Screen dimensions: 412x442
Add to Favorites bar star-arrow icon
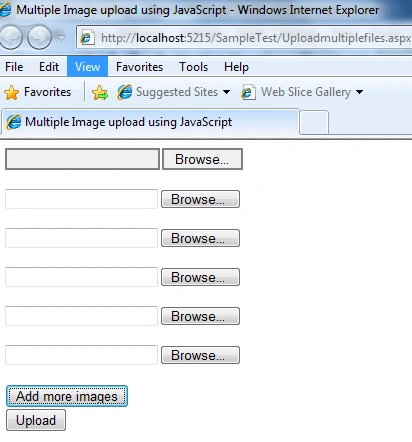pos(100,92)
